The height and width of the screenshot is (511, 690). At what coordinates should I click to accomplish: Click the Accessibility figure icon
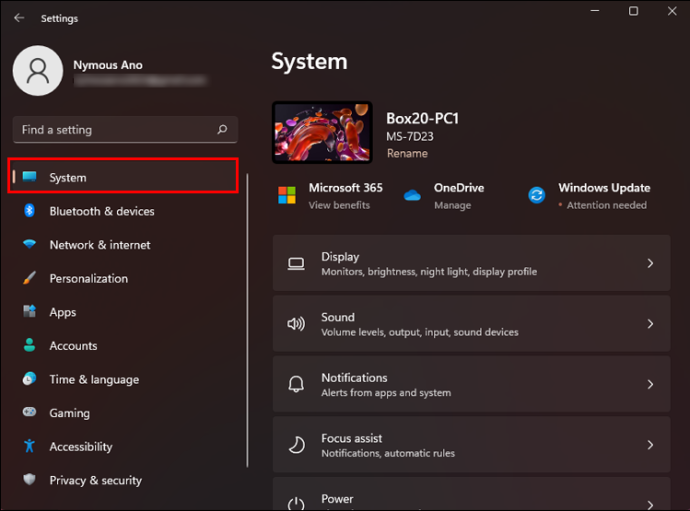pos(29,446)
